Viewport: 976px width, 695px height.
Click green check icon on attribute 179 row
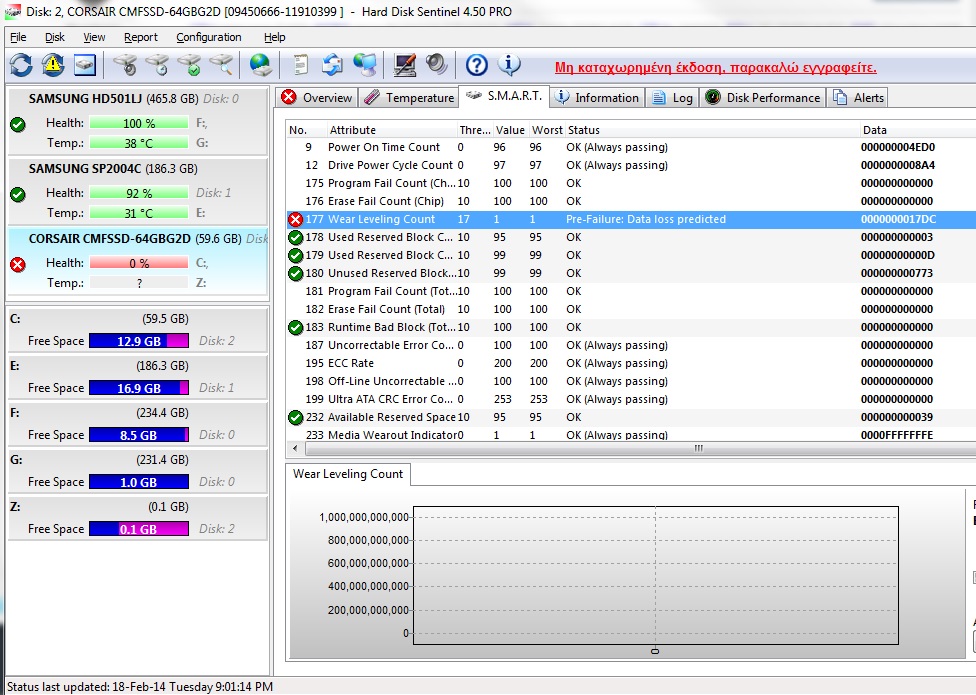click(296, 255)
